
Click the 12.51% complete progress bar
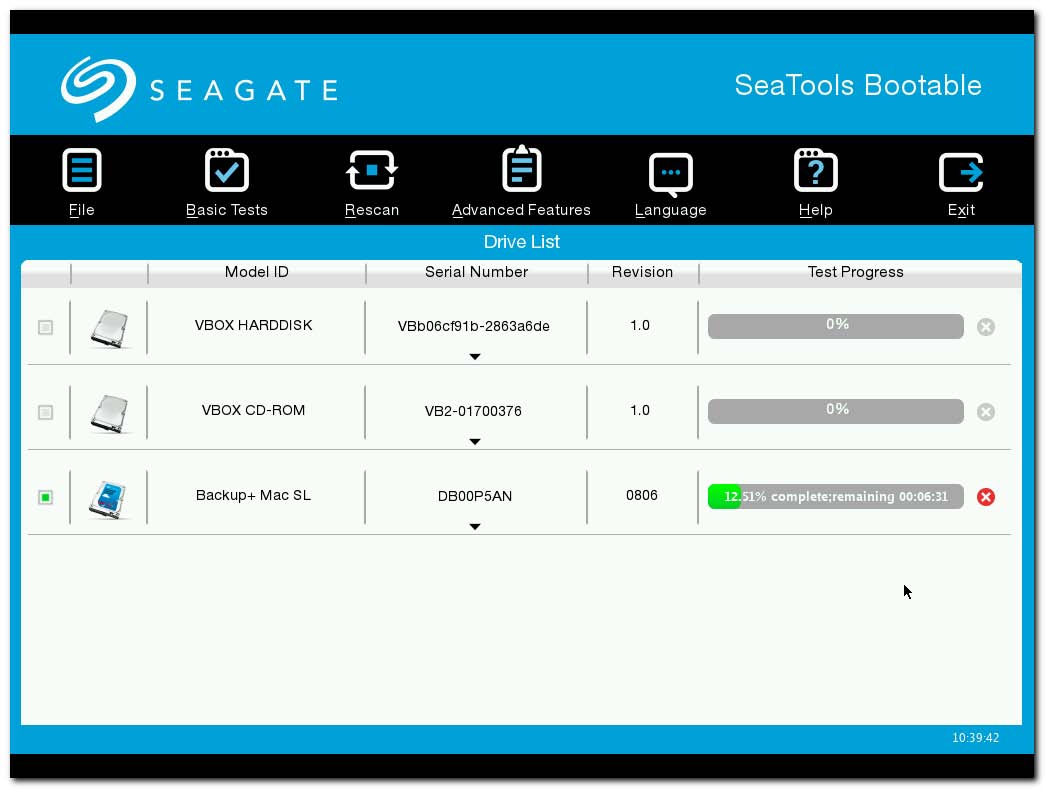coord(836,496)
